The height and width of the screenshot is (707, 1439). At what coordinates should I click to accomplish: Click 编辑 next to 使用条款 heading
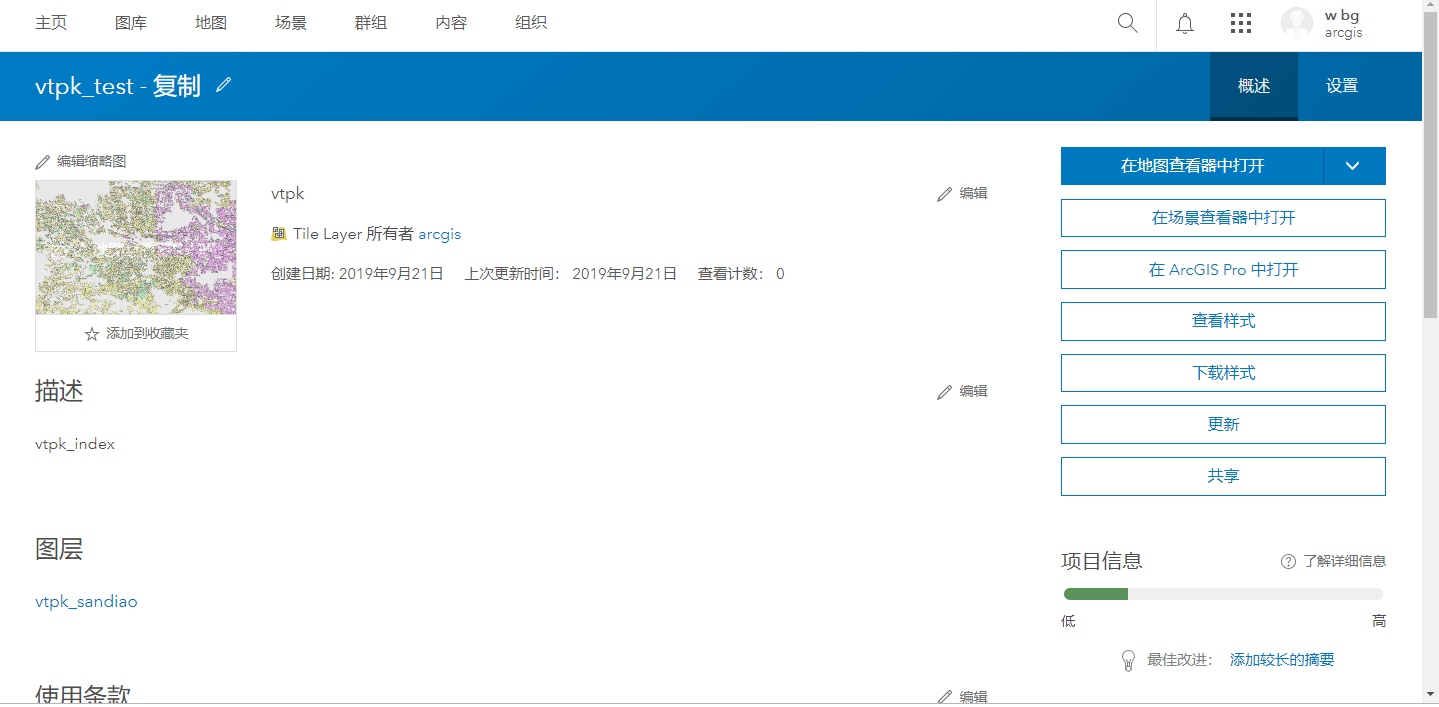coord(962,697)
